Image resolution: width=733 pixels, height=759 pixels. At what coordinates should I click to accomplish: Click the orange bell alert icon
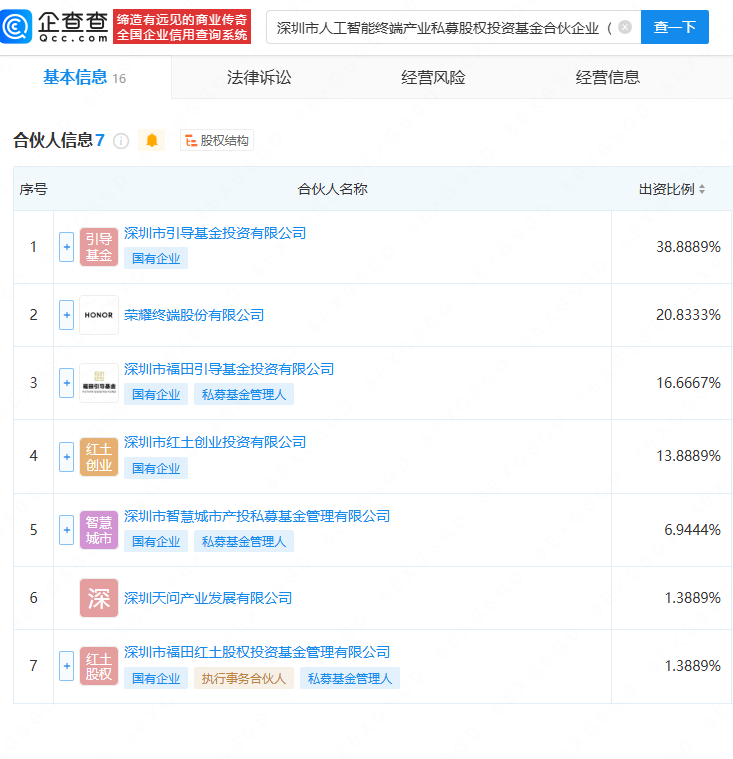tap(152, 140)
